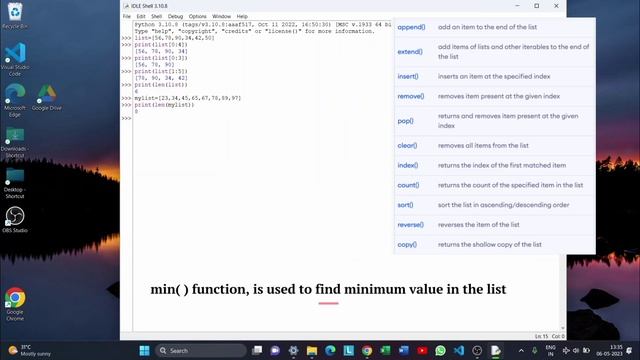Image resolution: width=640 pixels, height=360 pixels.
Task: Open Word from the taskbar
Action: tap(404, 351)
